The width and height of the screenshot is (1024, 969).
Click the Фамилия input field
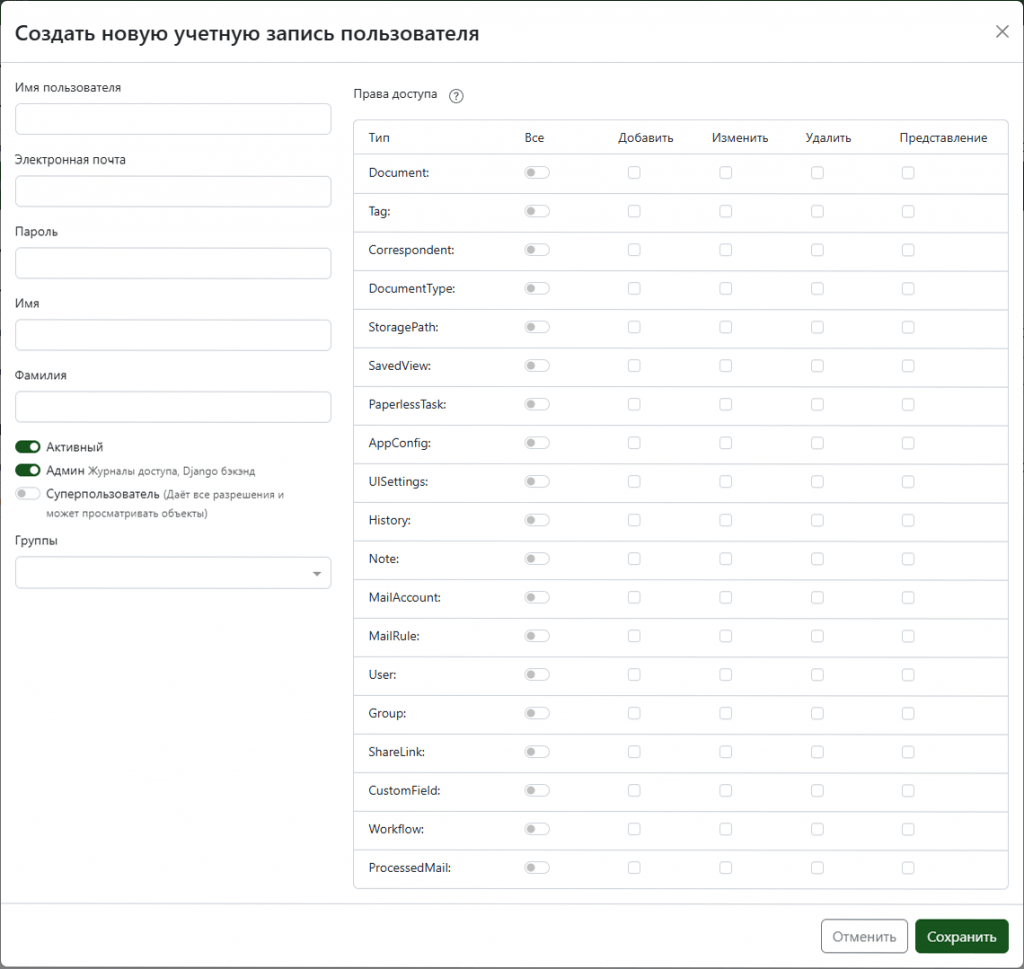(173, 407)
